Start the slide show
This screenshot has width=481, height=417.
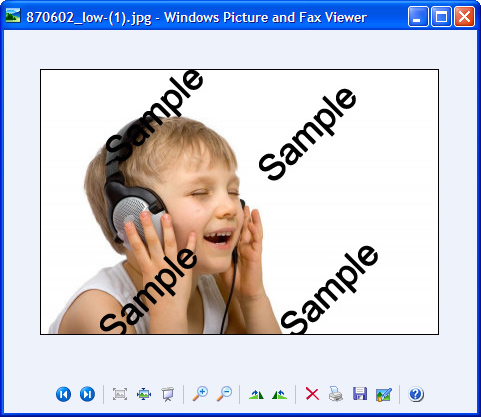167,394
